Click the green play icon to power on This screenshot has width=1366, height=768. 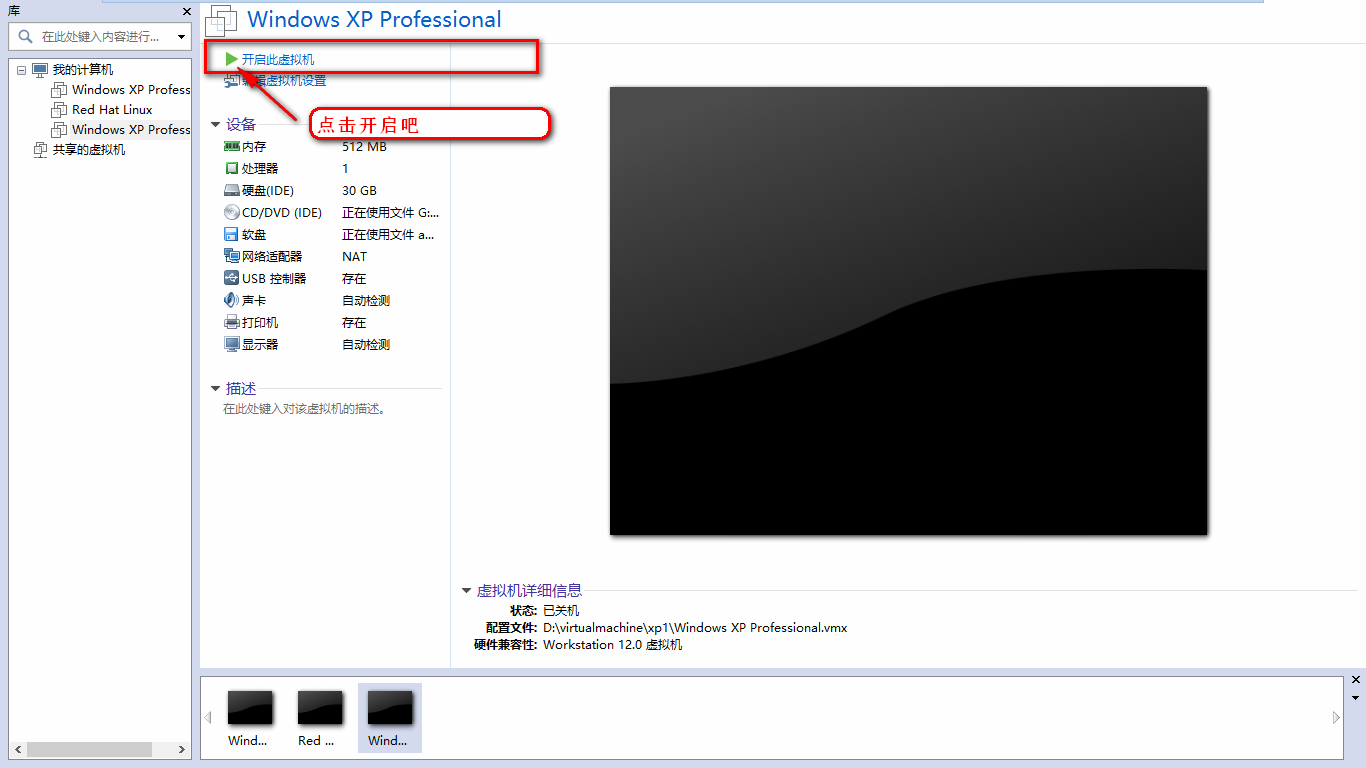coord(232,60)
